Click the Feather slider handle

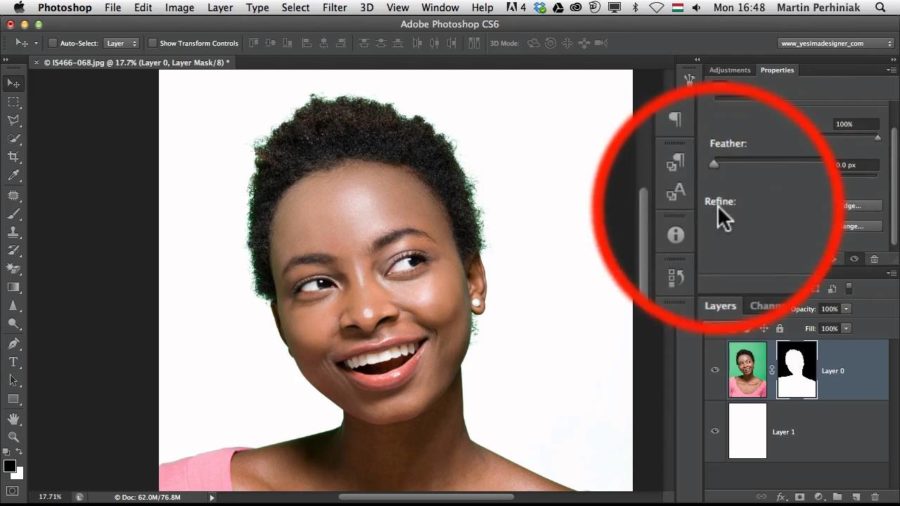713,164
